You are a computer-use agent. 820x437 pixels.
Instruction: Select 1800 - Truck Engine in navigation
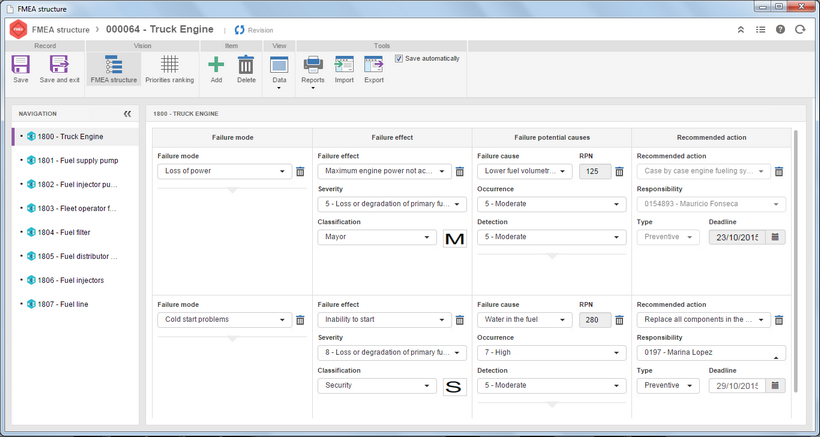click(75, 136)
